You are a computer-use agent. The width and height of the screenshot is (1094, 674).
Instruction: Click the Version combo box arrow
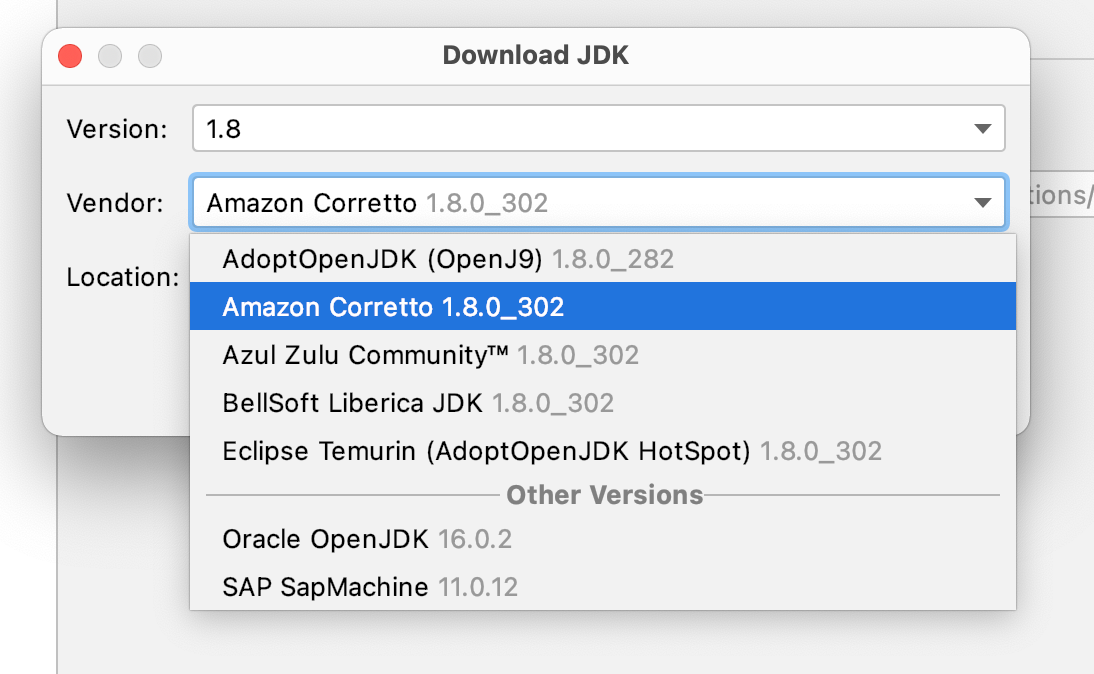tap(982, 129)
